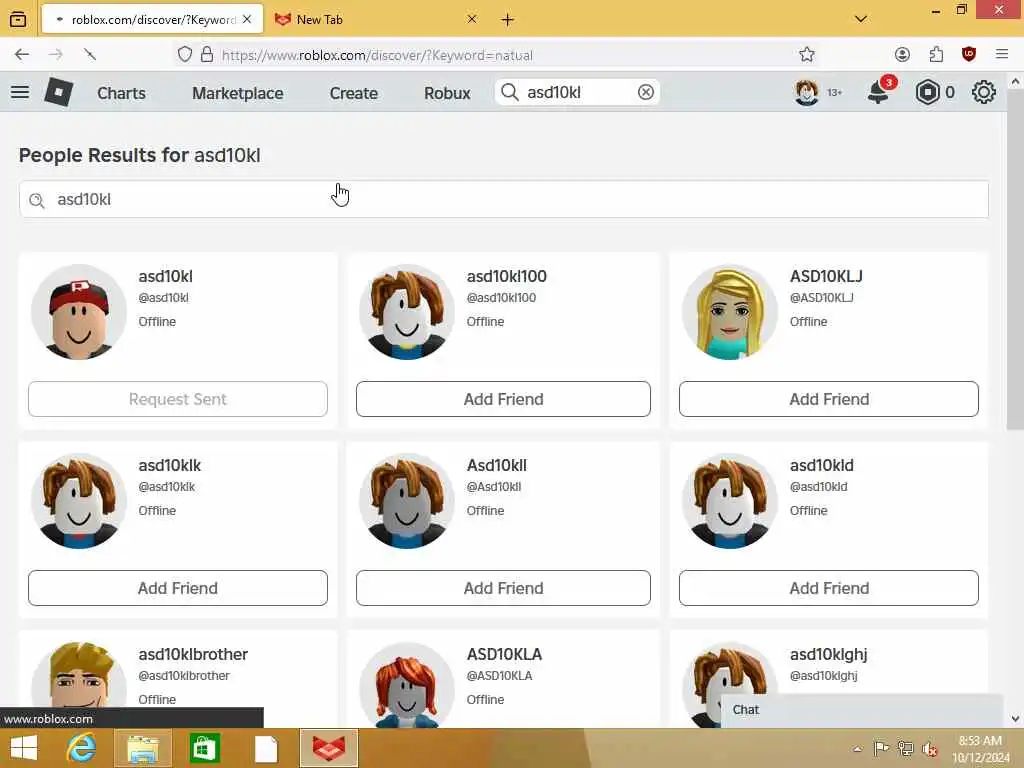Open the Robux navigation item

point(447,93)
